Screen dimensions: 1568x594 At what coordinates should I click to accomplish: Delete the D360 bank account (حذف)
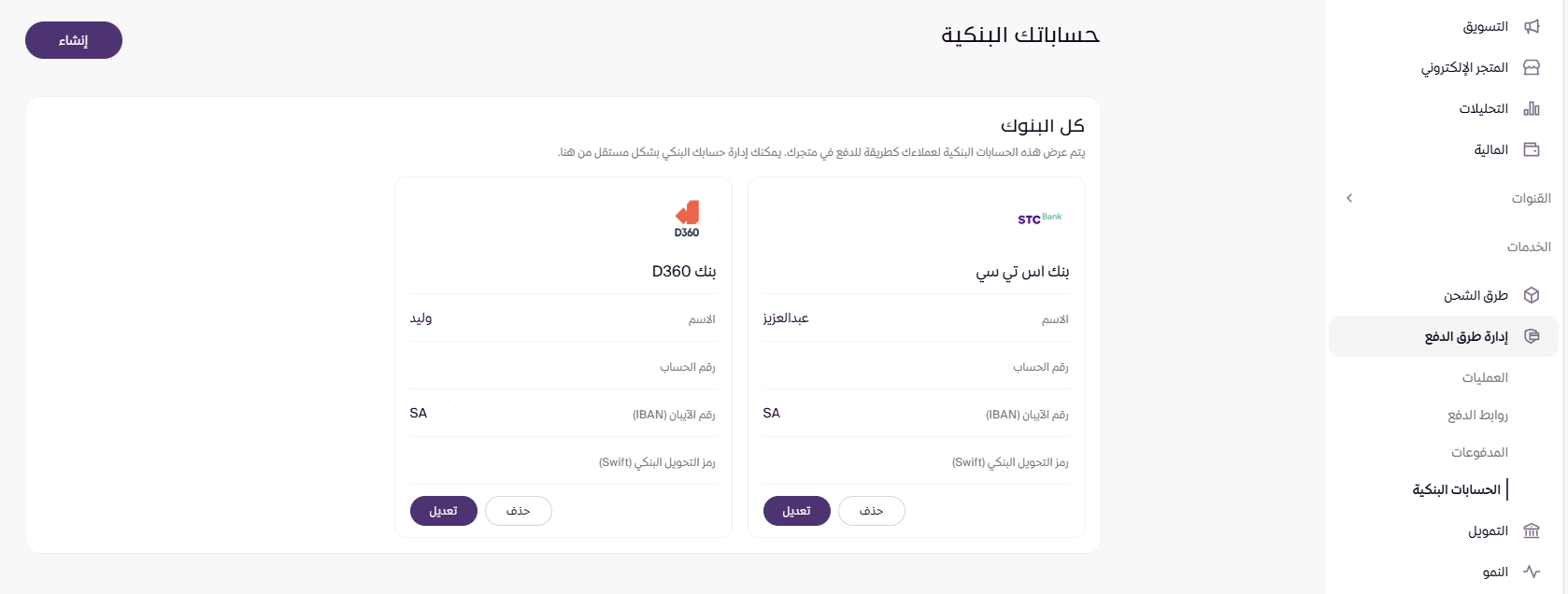point(518,511)
